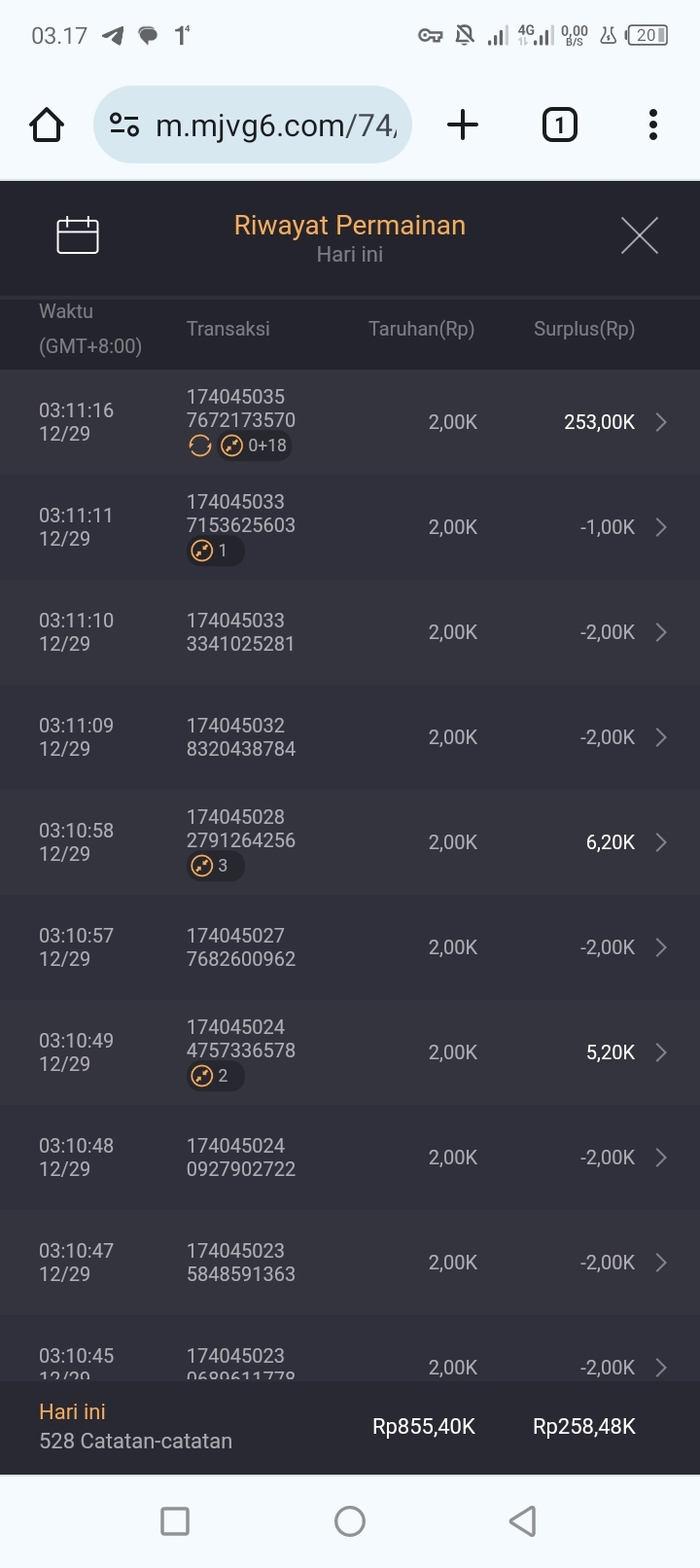Expand the 03:11:16 transaction details chevron

[x=661, y=422]
